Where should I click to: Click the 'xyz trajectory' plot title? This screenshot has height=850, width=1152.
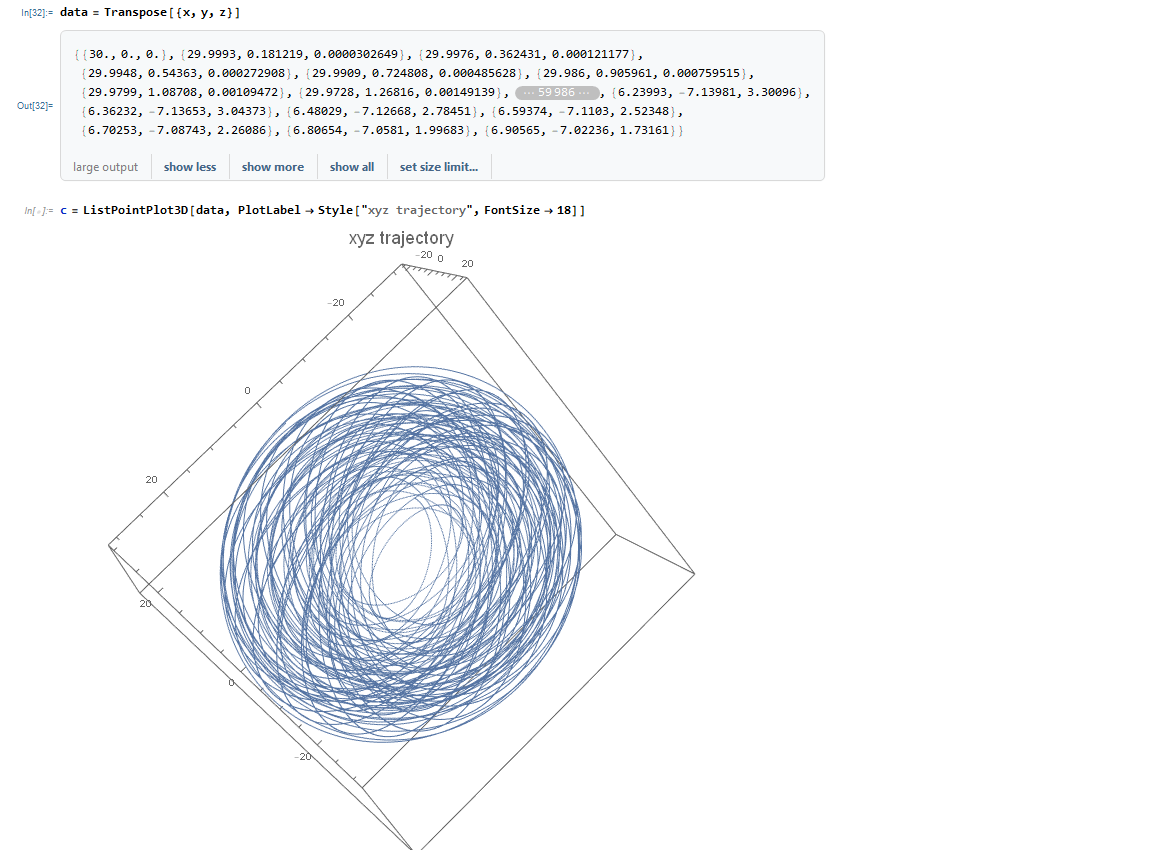pos(401,238)
